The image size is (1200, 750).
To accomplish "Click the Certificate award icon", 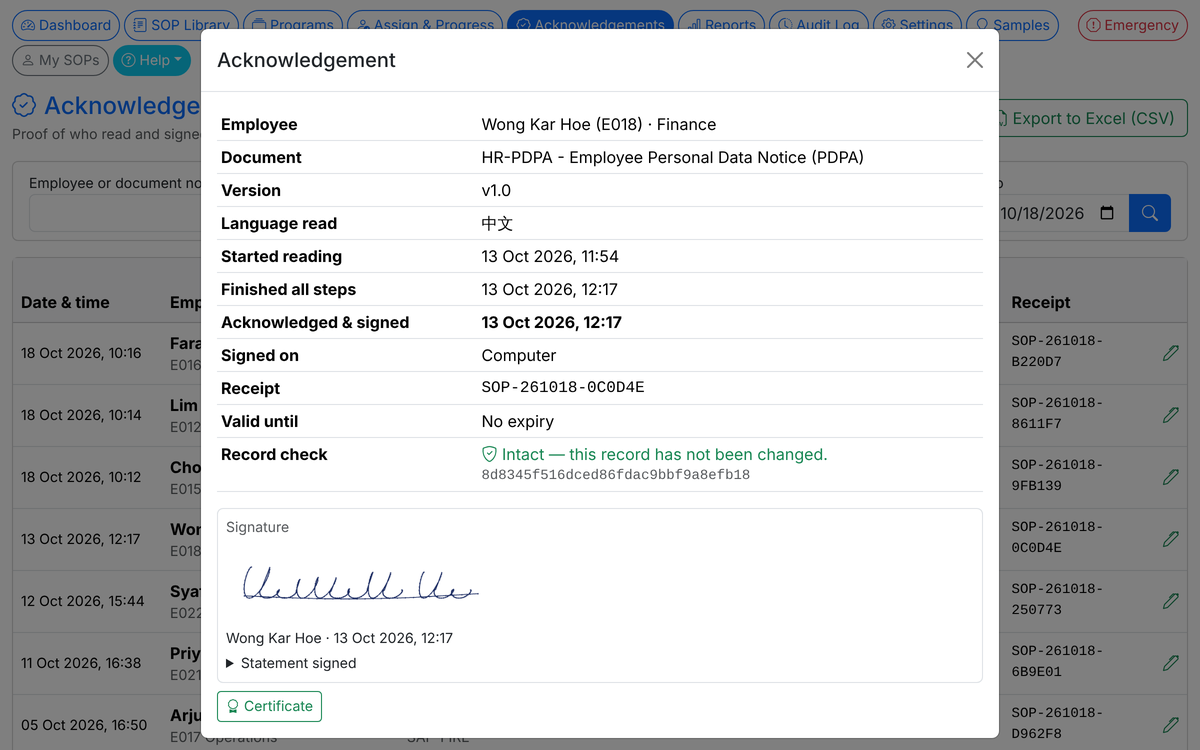I will click(233, 706).
